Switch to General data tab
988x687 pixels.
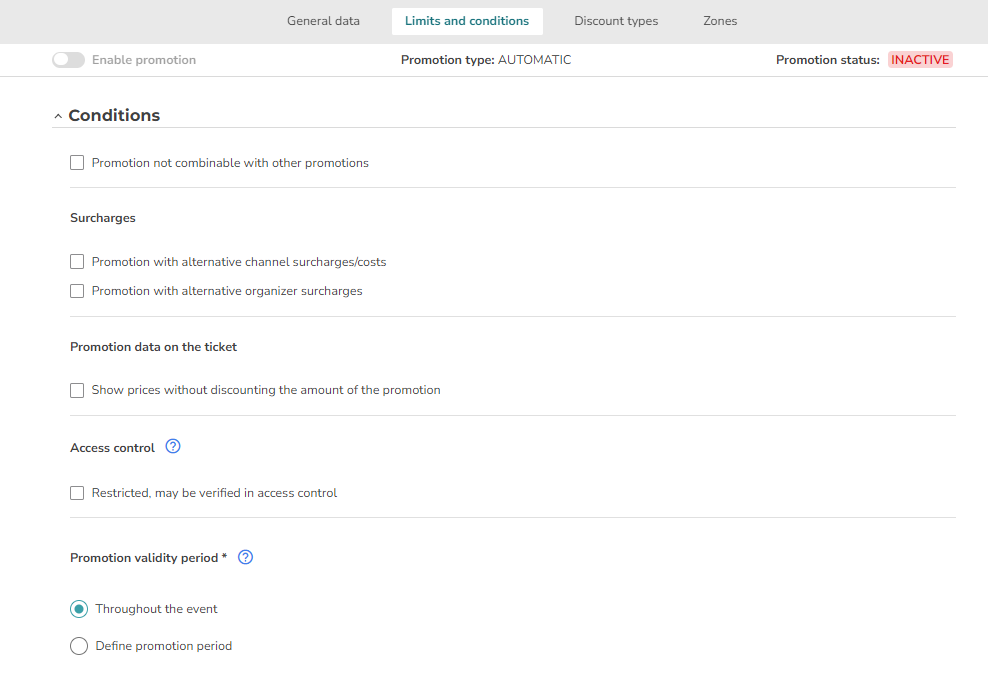coord(323,21)
